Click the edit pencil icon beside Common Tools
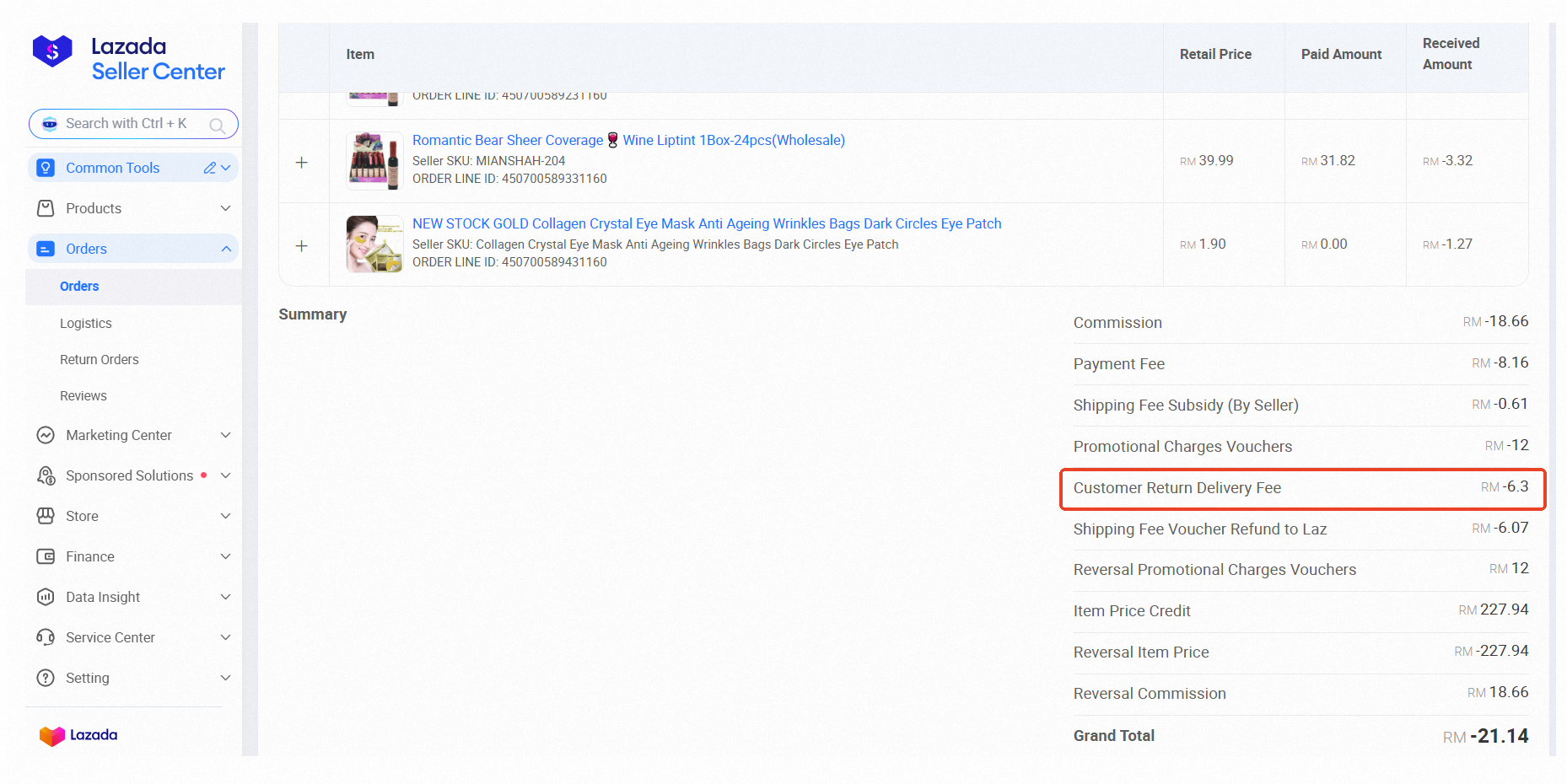1567x784 pixels. point(209,168)
